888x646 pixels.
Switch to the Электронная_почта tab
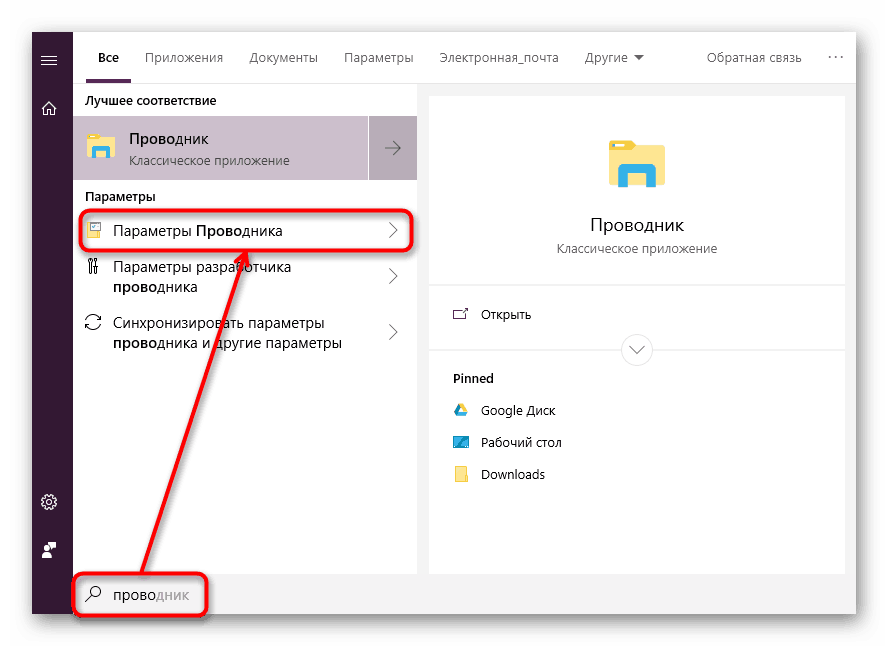tap(498, 58)
